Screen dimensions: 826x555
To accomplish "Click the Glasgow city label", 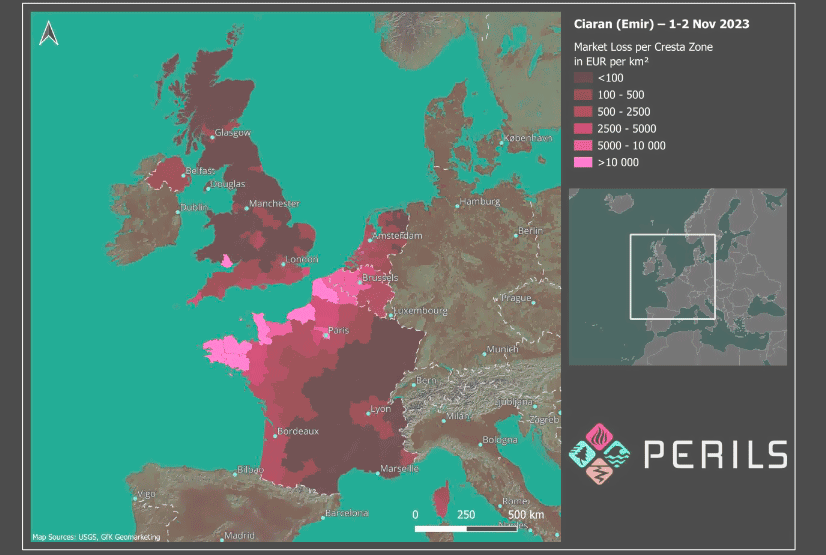I will click(x=232, y=133).
